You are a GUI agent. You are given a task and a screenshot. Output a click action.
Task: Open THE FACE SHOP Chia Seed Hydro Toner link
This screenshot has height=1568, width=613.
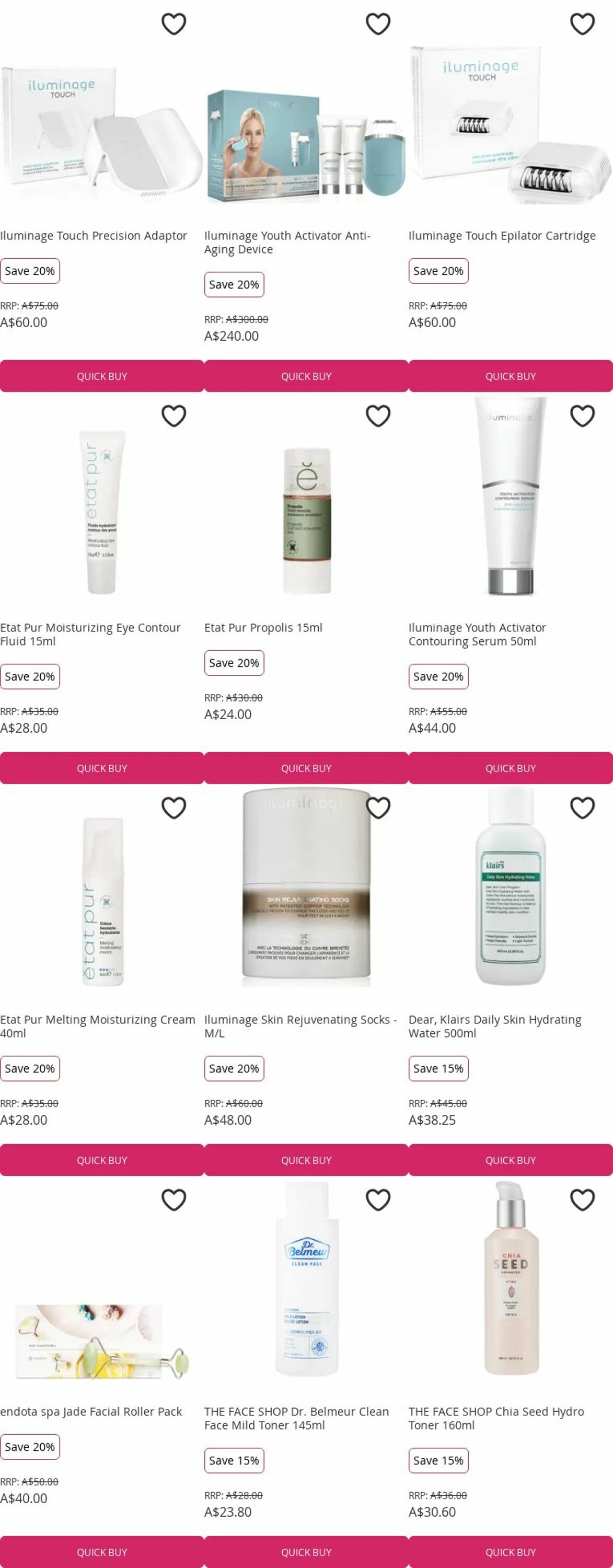(496, 1419)
